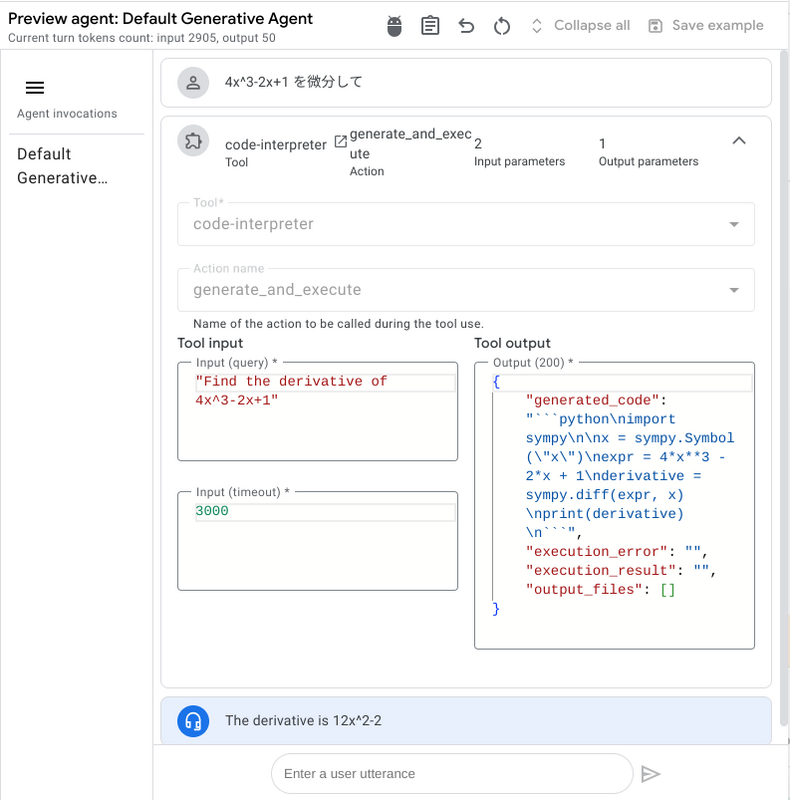The height and width of the screenshot is (800, 790).
Task: Click 2 Input parameters label
Action: click(x=519, y=152)
